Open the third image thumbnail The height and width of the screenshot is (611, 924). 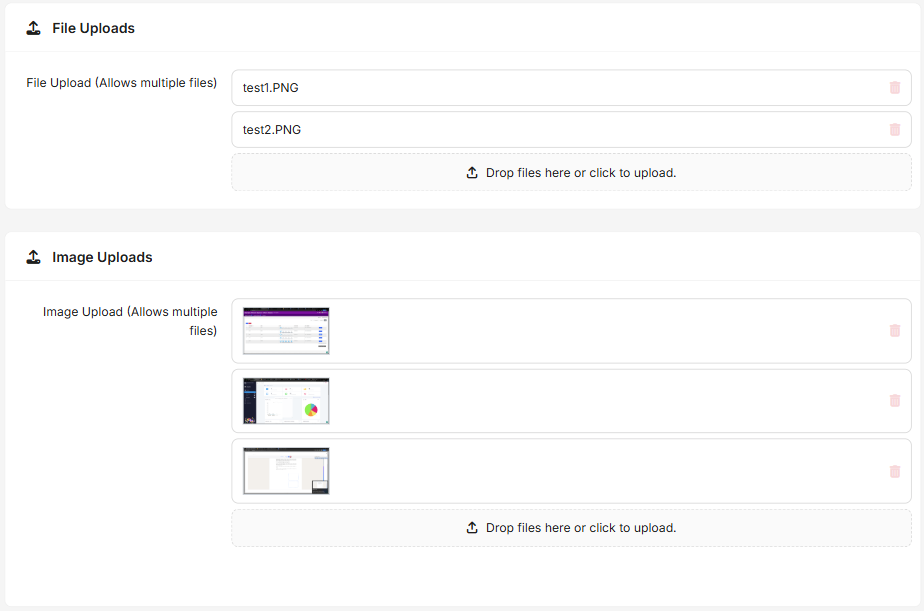286,471
